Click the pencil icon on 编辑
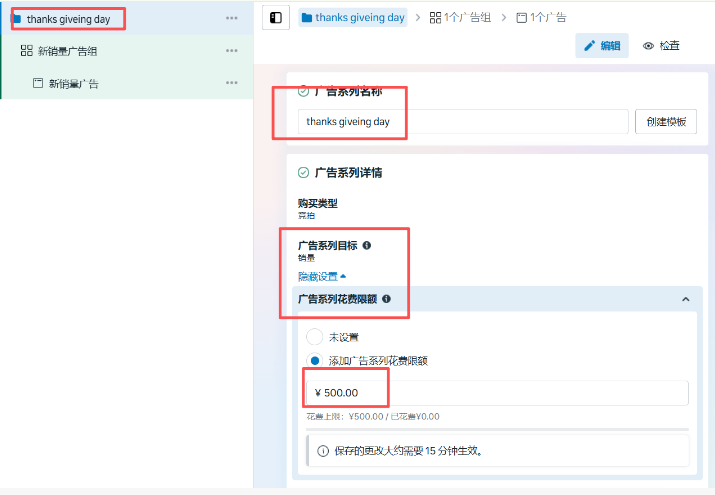The image size is (715, 495). pos(590,46)
